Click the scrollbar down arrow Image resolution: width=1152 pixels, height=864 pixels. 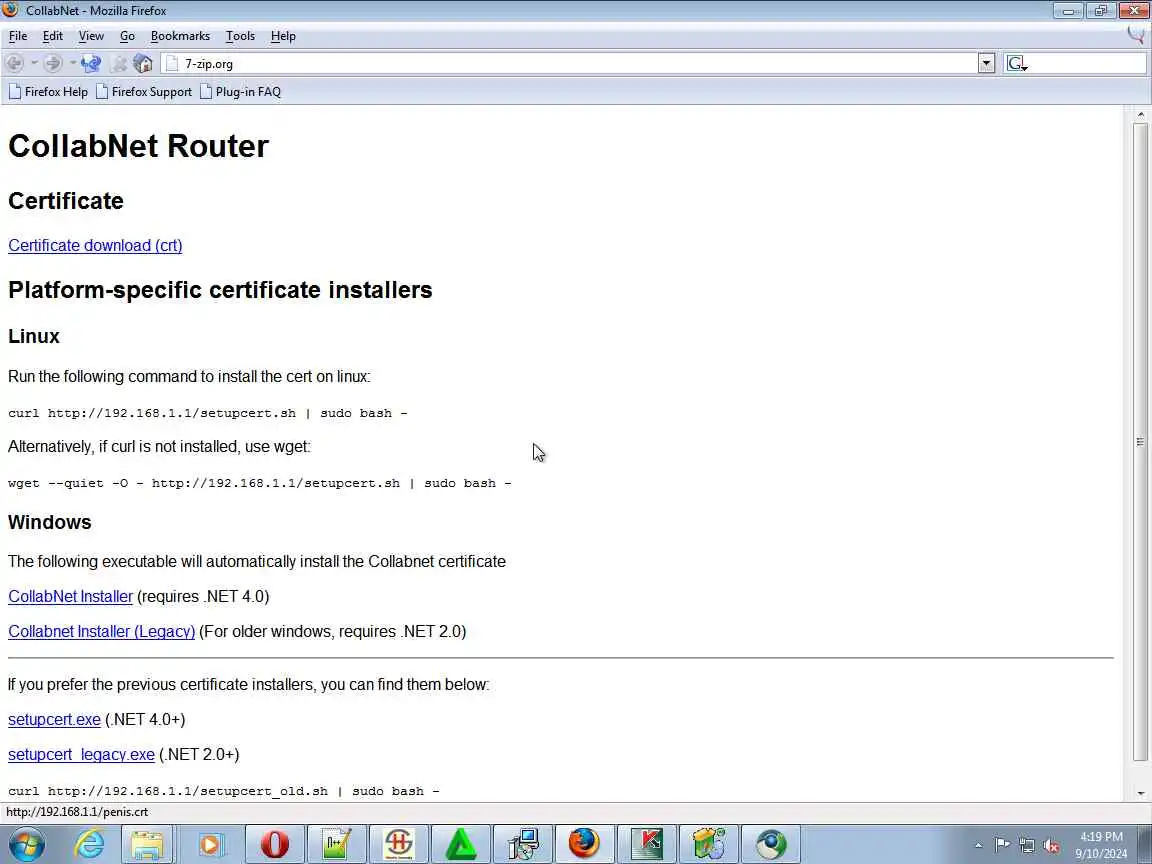pos(1140,793)
